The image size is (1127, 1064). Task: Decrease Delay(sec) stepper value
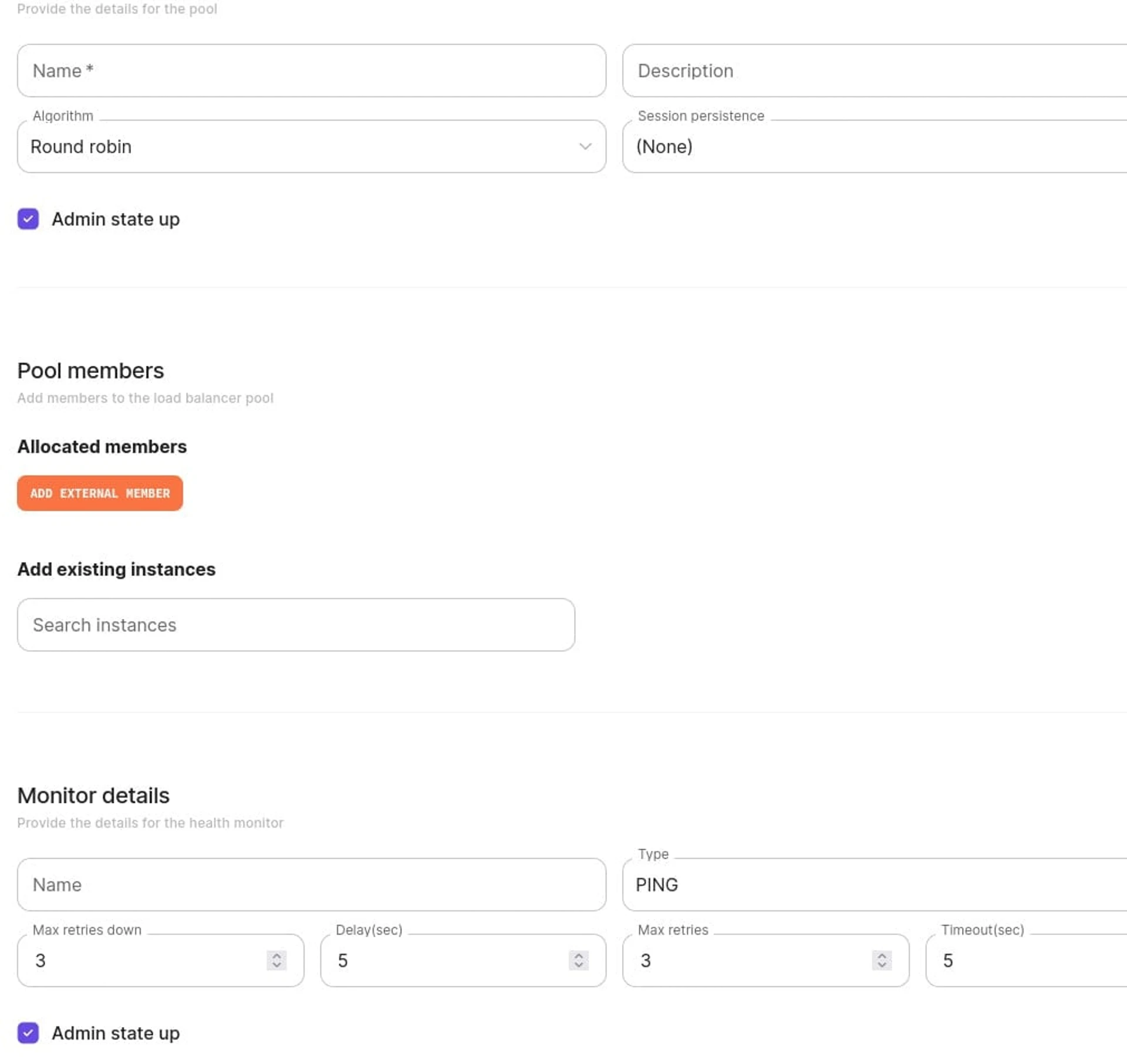(x=579, y=965)
